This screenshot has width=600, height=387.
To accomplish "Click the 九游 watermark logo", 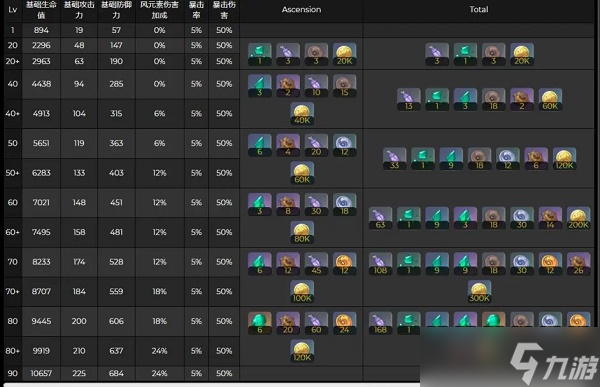I will [554, 363].
